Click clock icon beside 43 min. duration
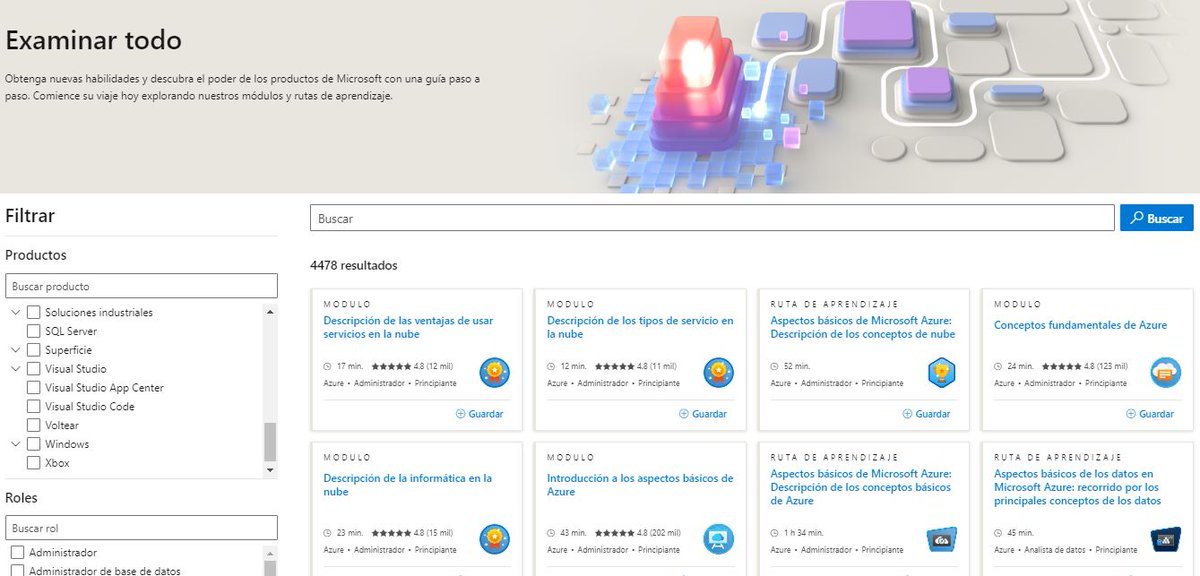1200x576 pixels. [x=552, y=533]
